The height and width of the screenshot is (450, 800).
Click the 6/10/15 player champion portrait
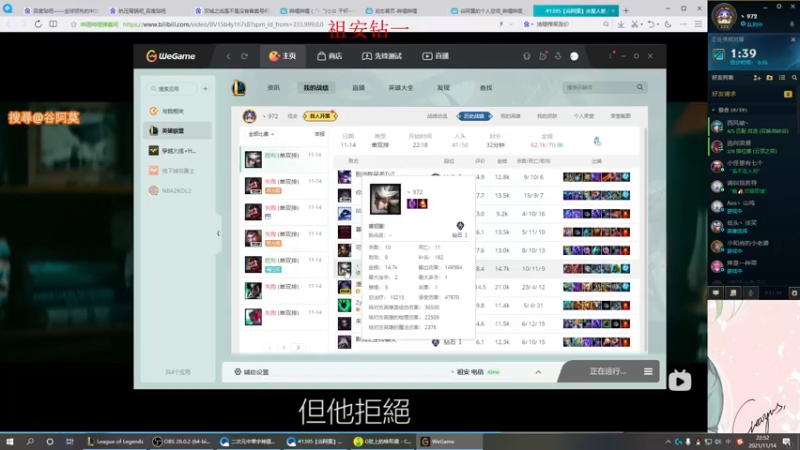tap(344, 342)
